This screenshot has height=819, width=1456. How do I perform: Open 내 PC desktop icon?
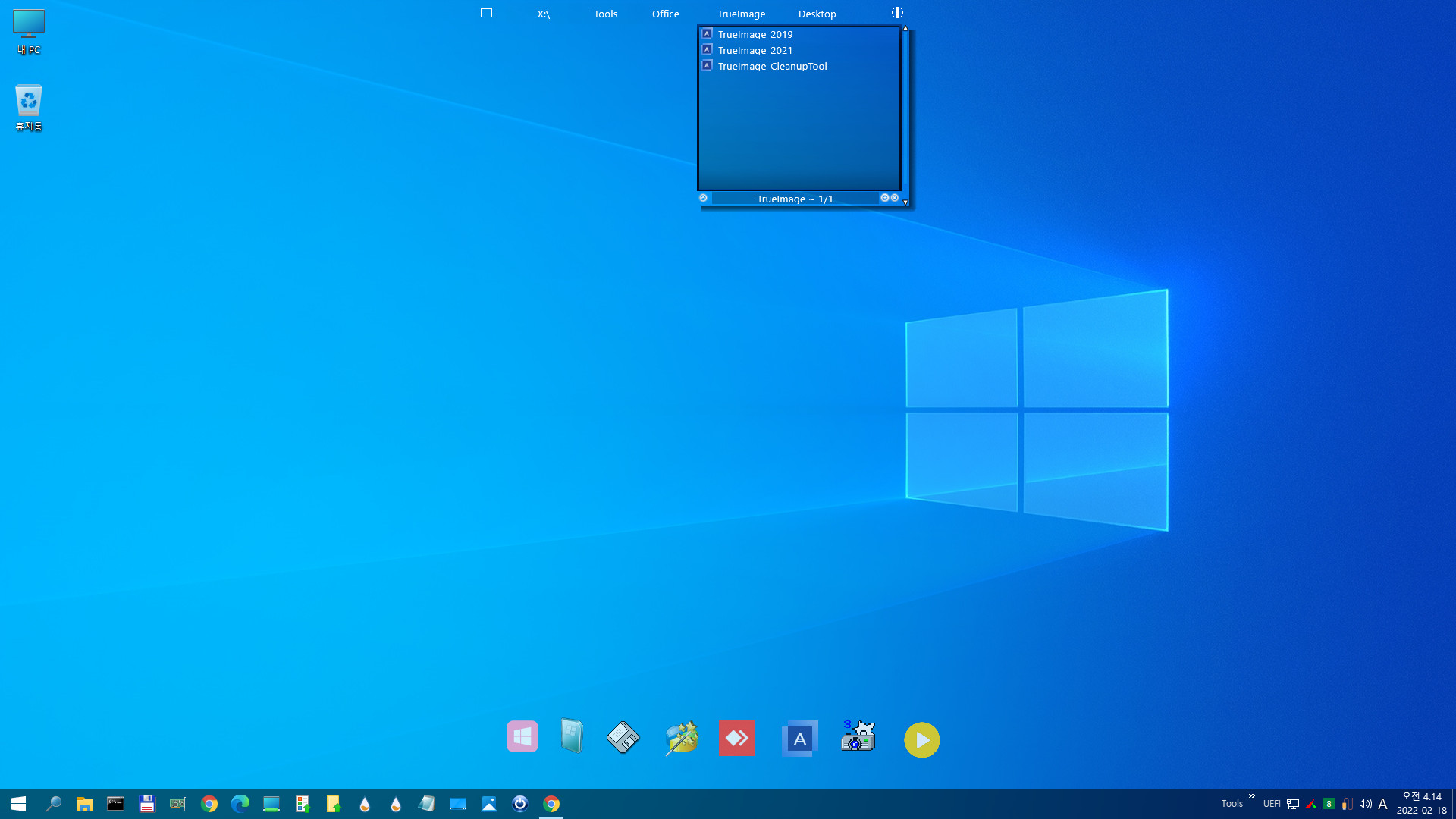click(x=29, y=32)
